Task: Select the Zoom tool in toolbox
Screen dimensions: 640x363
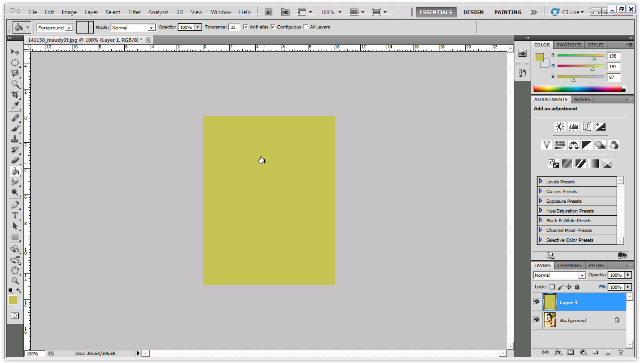Action: click(x=15, y=281)
